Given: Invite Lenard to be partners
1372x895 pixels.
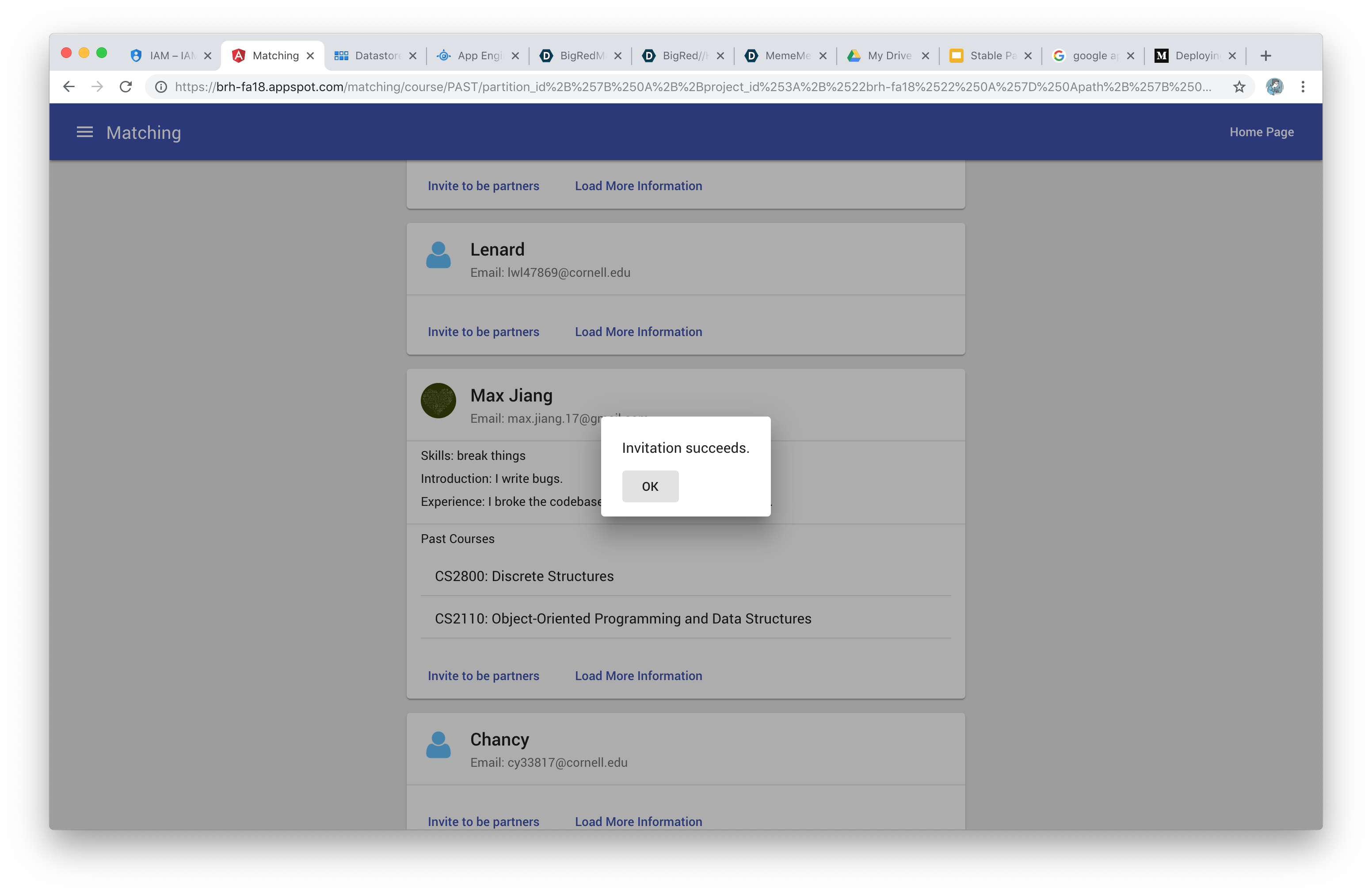Looking at the screenshot, I should click(483, 332).
